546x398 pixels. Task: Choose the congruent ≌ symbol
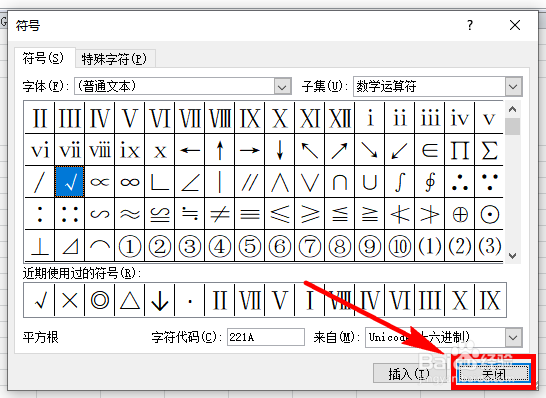tap(159, 214)
